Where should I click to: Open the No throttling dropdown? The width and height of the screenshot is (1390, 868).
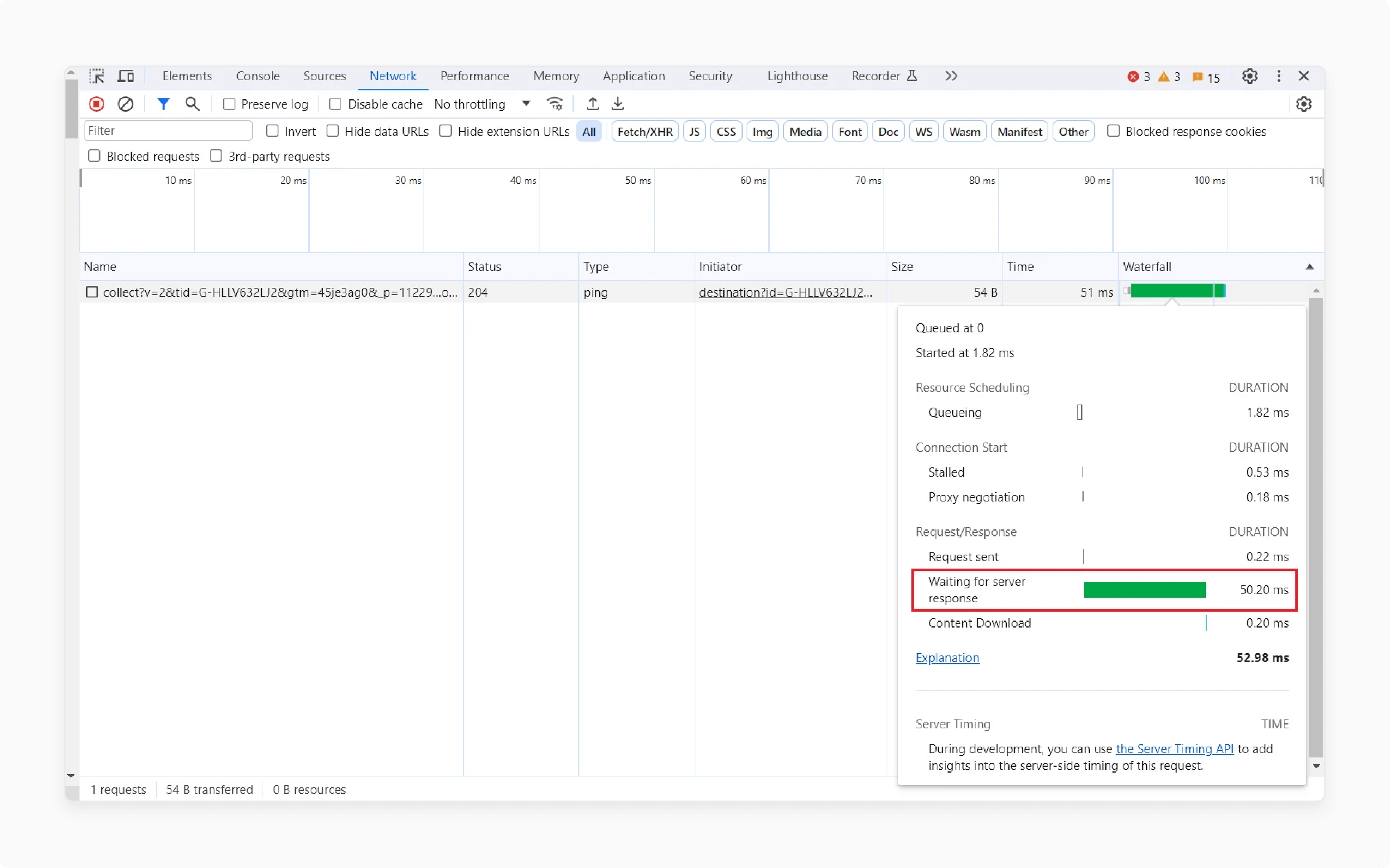pyautogui.click(x=482, y=104)
